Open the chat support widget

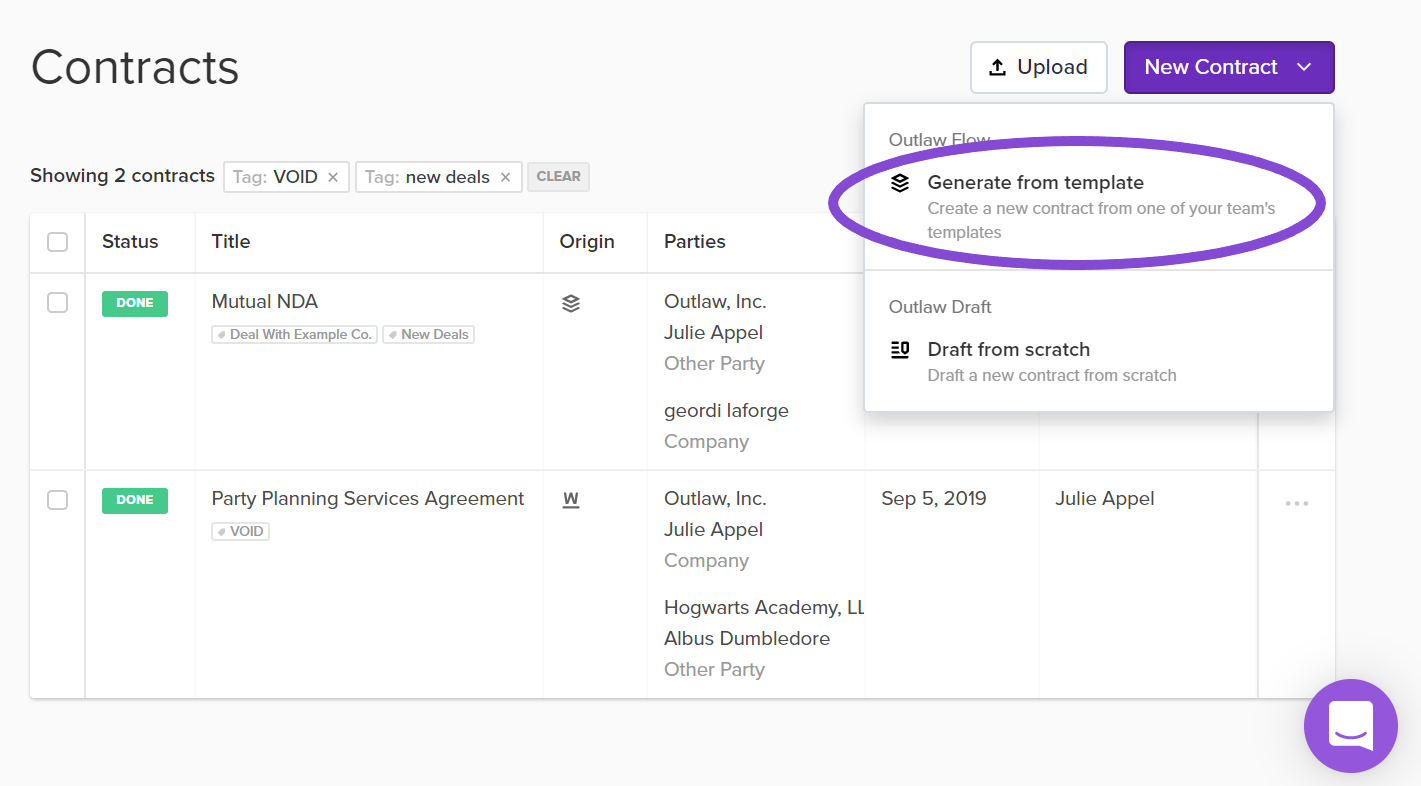1351,726
